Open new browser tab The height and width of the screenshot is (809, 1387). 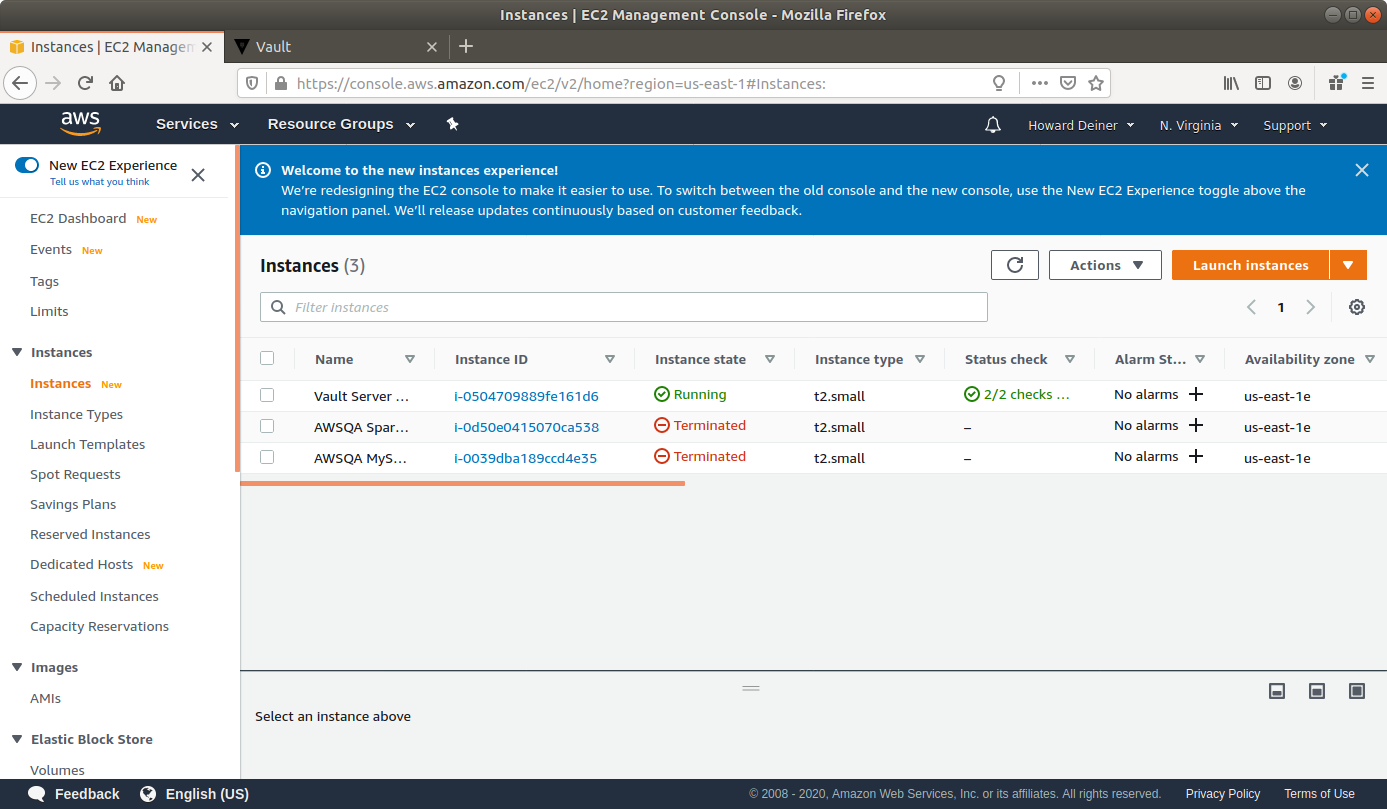466,46
